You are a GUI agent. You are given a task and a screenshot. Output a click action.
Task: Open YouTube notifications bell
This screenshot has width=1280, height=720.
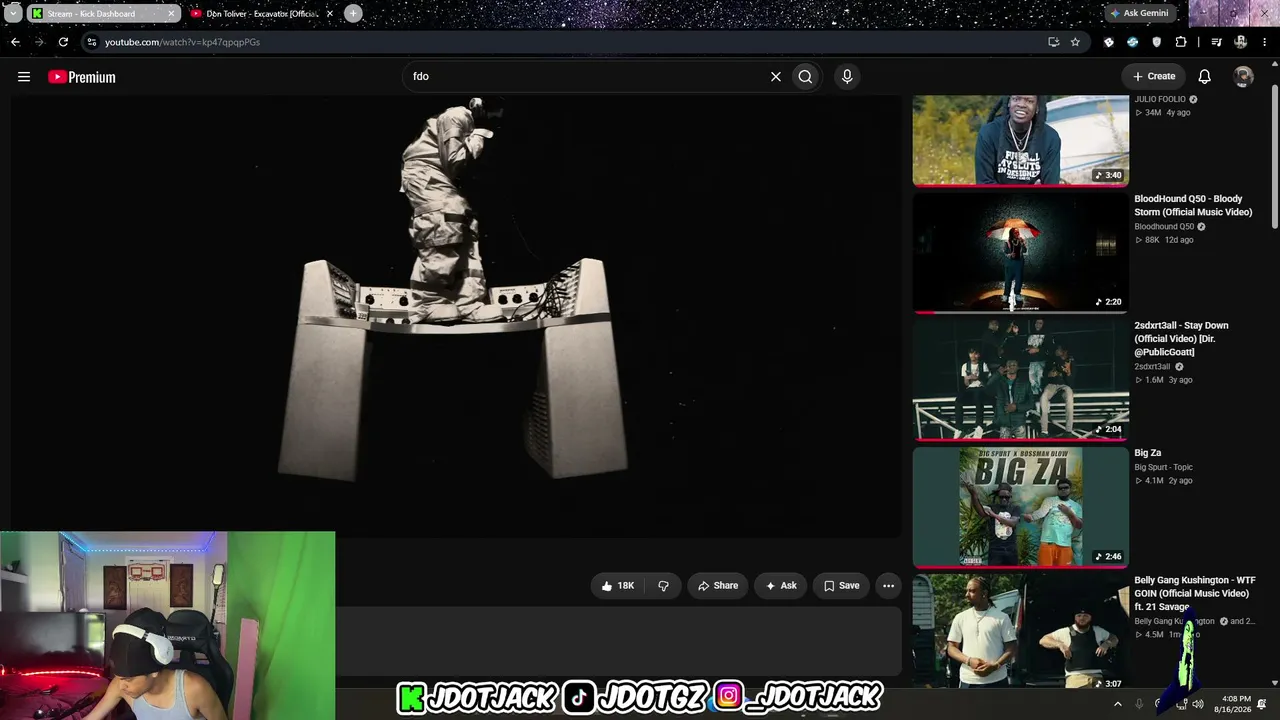1205,76
